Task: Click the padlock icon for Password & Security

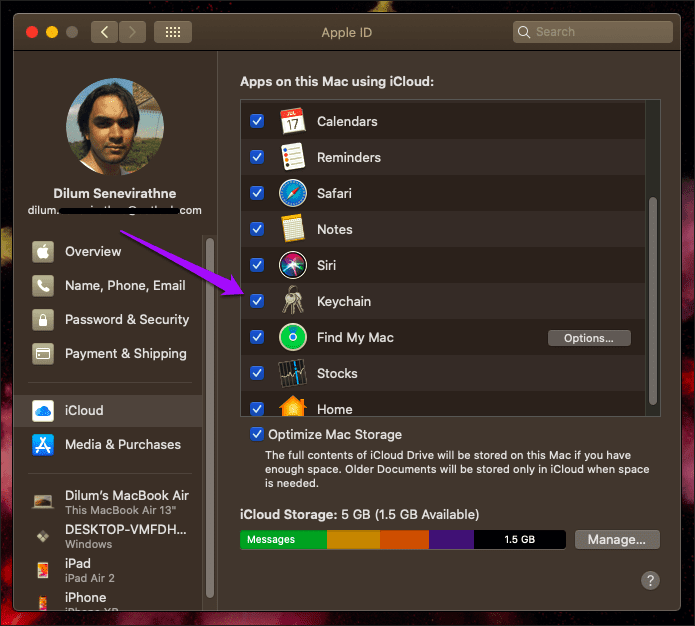Action: pyautogui.click(x=43, y=320)
